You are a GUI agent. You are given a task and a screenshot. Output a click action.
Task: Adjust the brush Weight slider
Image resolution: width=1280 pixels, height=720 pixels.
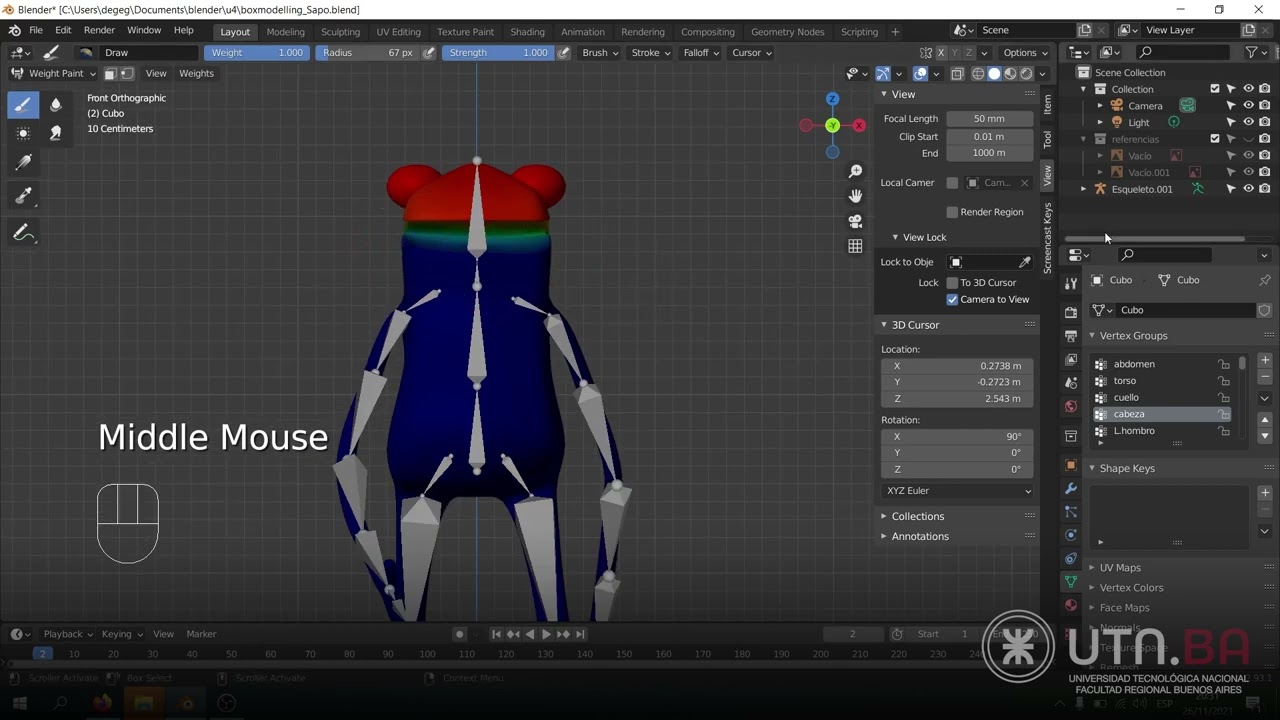257,53
